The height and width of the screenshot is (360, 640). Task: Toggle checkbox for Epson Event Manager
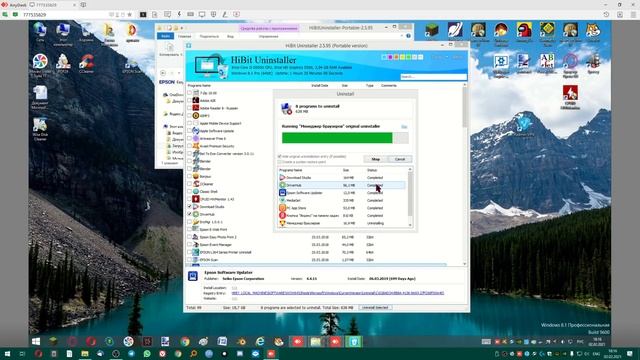[x=190, y=244]
